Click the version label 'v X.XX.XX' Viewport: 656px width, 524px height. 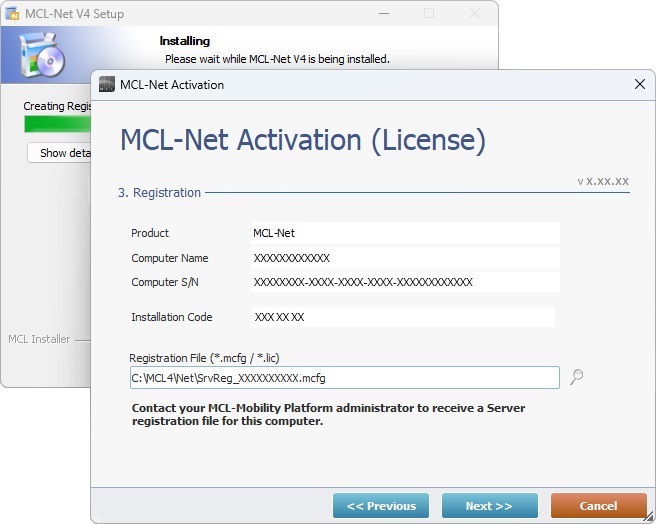[603, 182]
